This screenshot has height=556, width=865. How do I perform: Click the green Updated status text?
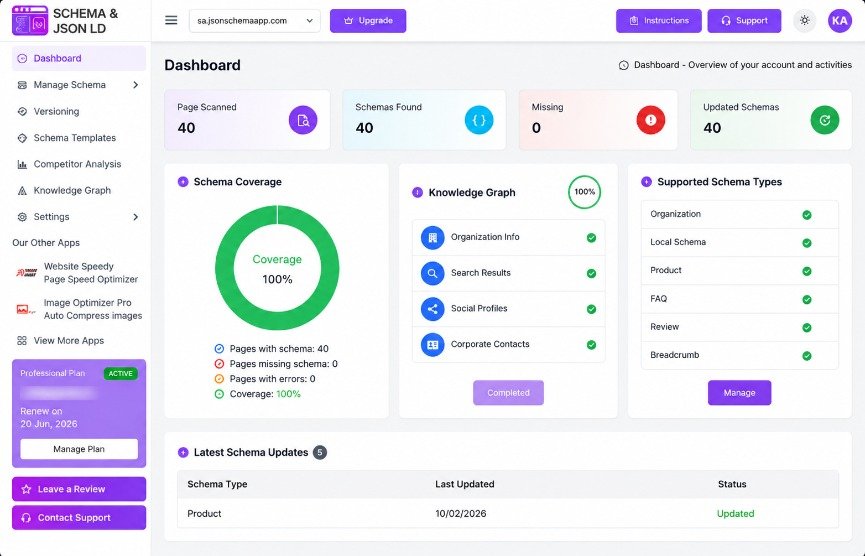(735, 514)
